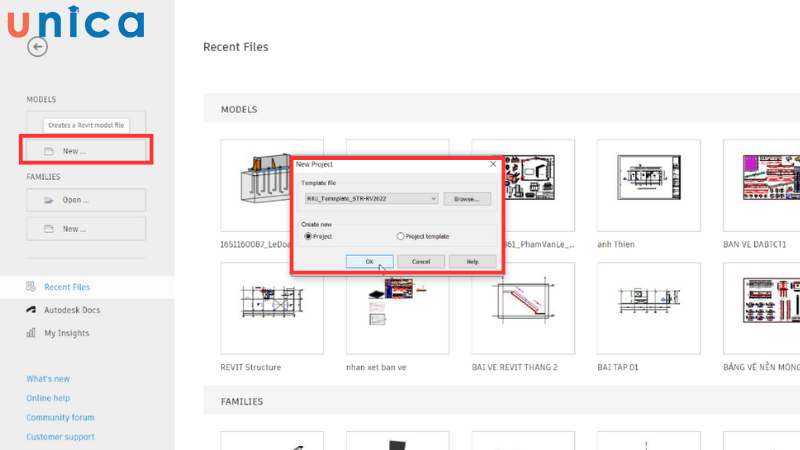Open the anh Thien model thumbnail
This screenshot has height=450, width=800.
[x=648, y=185]
